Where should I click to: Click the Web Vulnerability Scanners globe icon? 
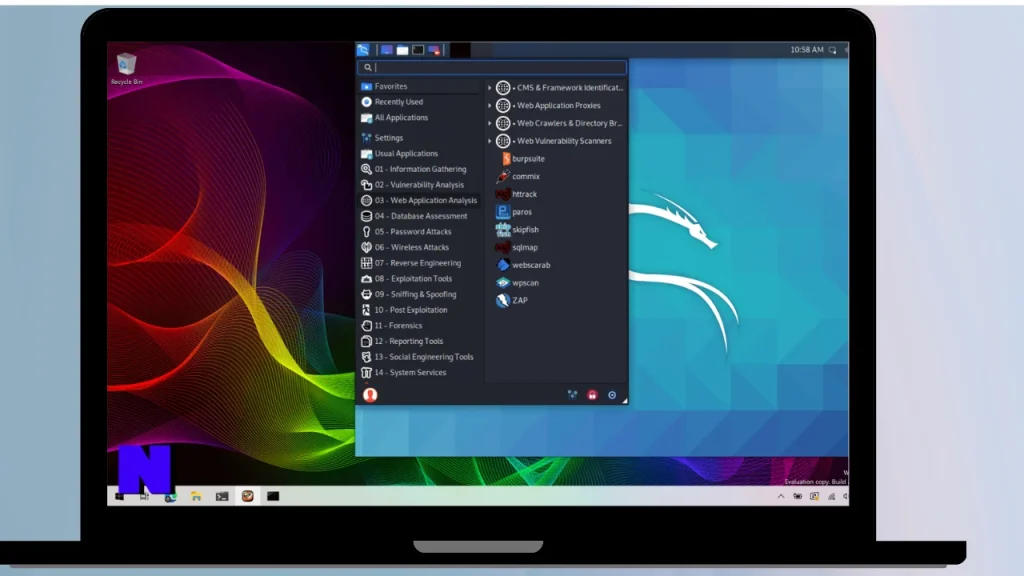pyautogui.click(x=503, y=141)
